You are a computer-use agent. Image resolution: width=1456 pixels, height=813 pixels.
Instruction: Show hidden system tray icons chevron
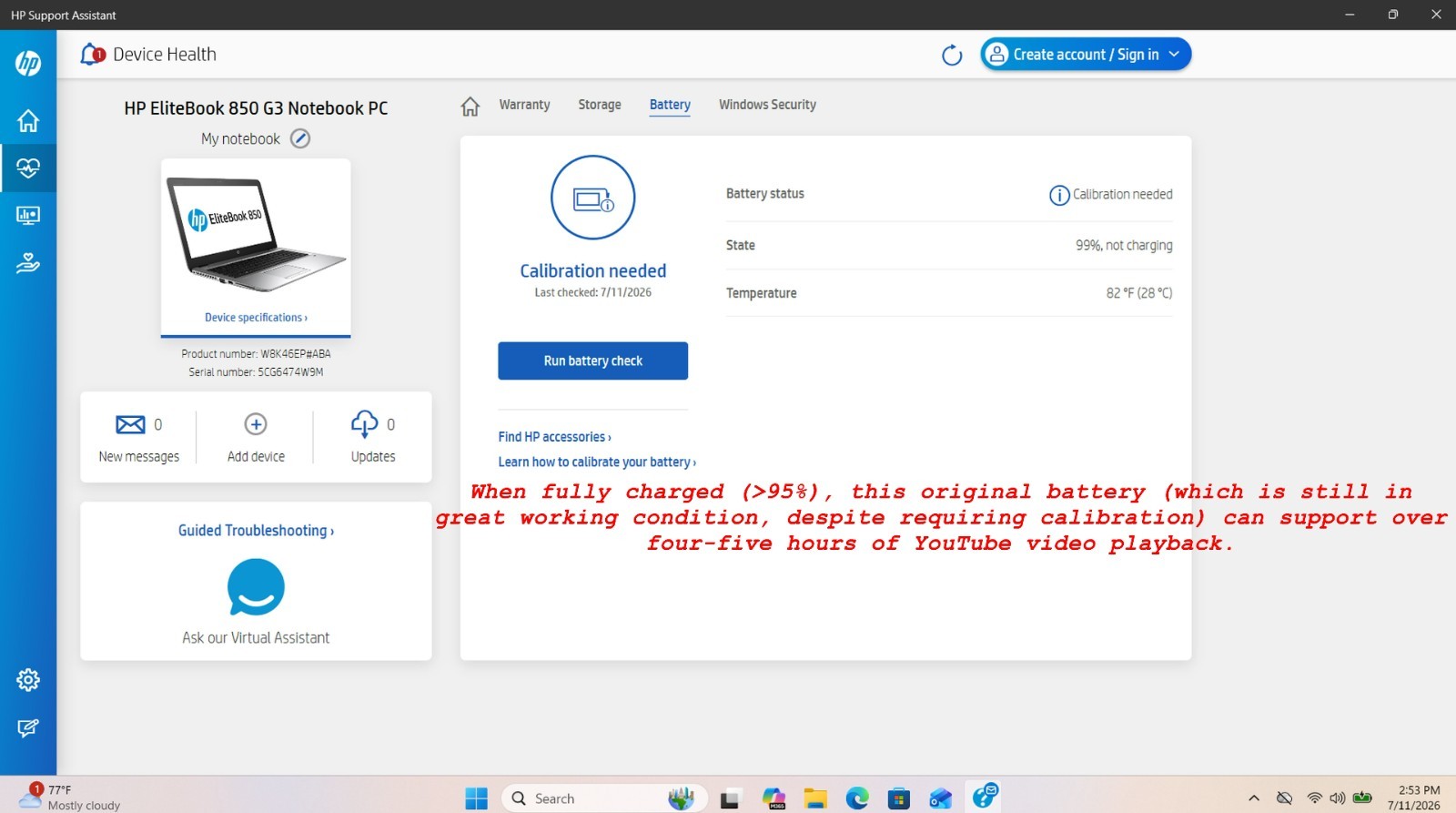tap(1254, 798)
